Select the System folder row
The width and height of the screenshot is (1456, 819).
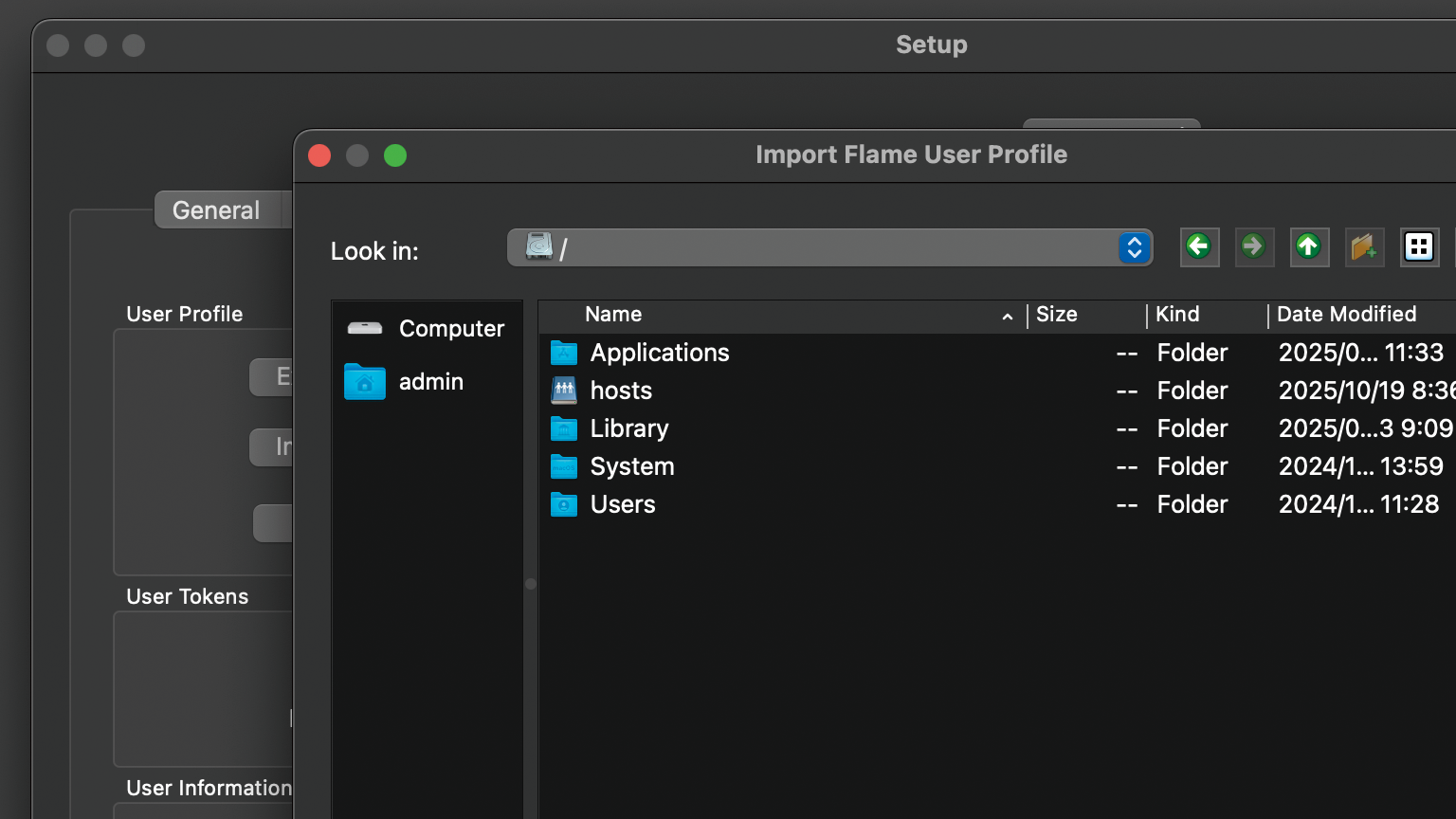pos(632,466)
